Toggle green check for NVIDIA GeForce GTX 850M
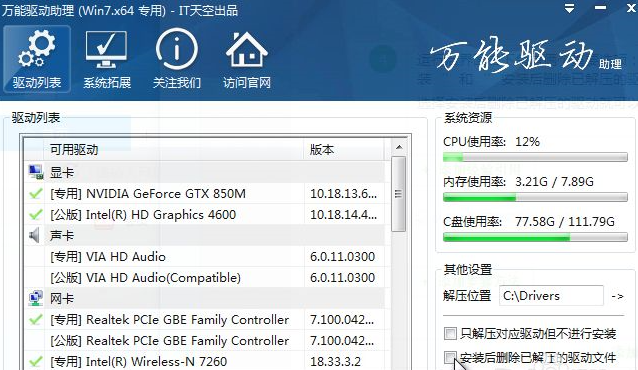This screenshot has width=638, height=370. [36, 193]
